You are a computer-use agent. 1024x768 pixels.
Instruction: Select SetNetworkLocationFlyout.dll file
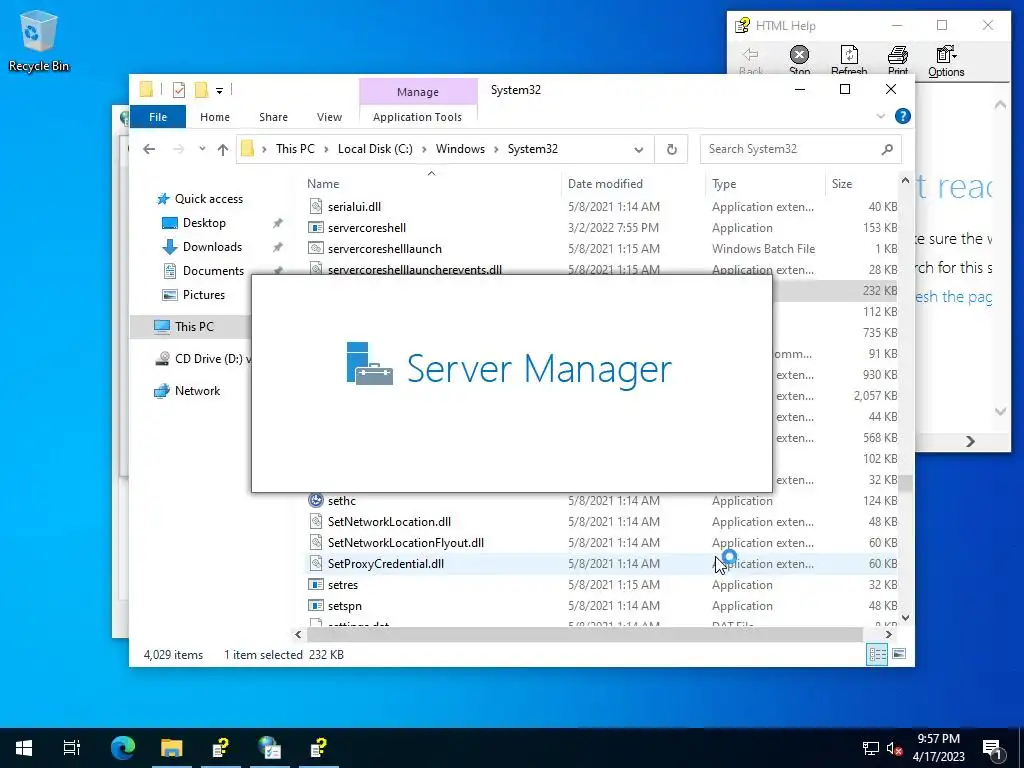(x=406, y=543)
